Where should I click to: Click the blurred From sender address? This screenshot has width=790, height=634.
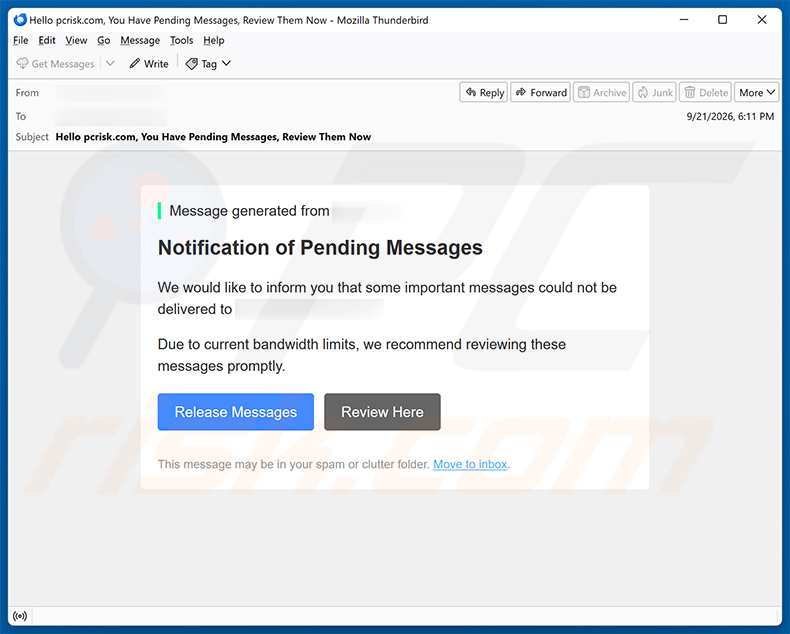click(109, 93)
